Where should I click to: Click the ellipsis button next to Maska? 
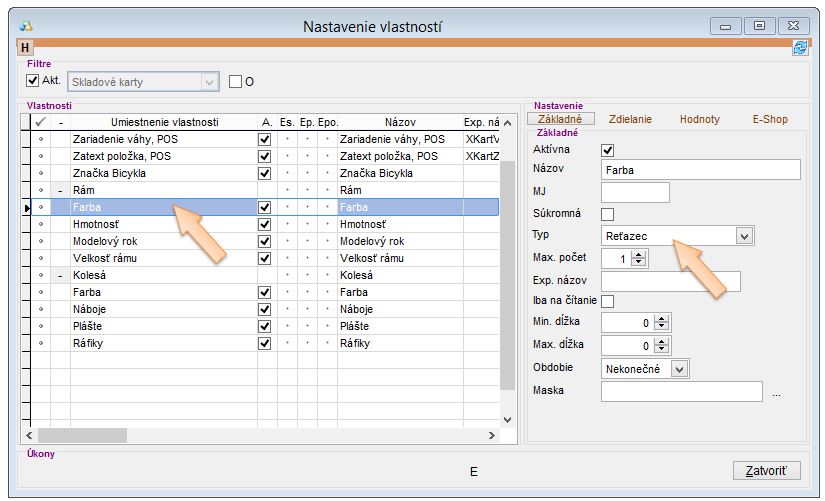[776, 392]
